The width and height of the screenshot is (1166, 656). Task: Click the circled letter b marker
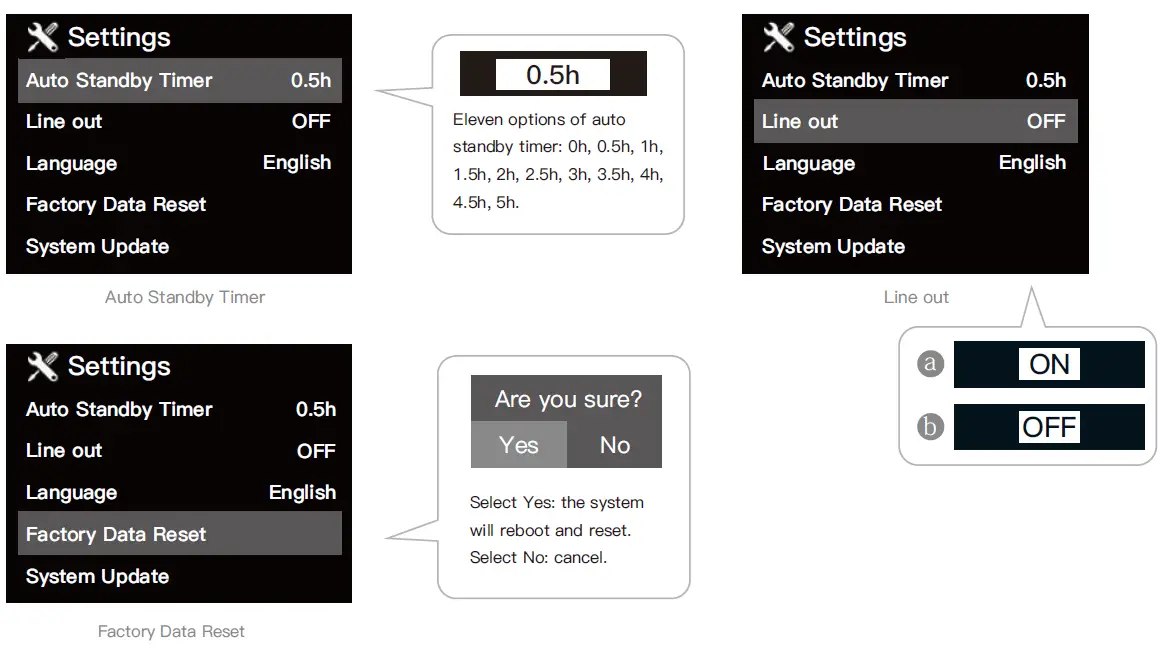(931, 427)
